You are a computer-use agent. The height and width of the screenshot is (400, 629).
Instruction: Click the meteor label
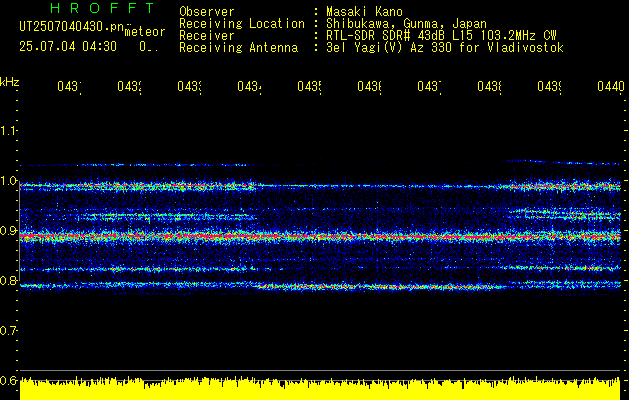click(145, 32)
